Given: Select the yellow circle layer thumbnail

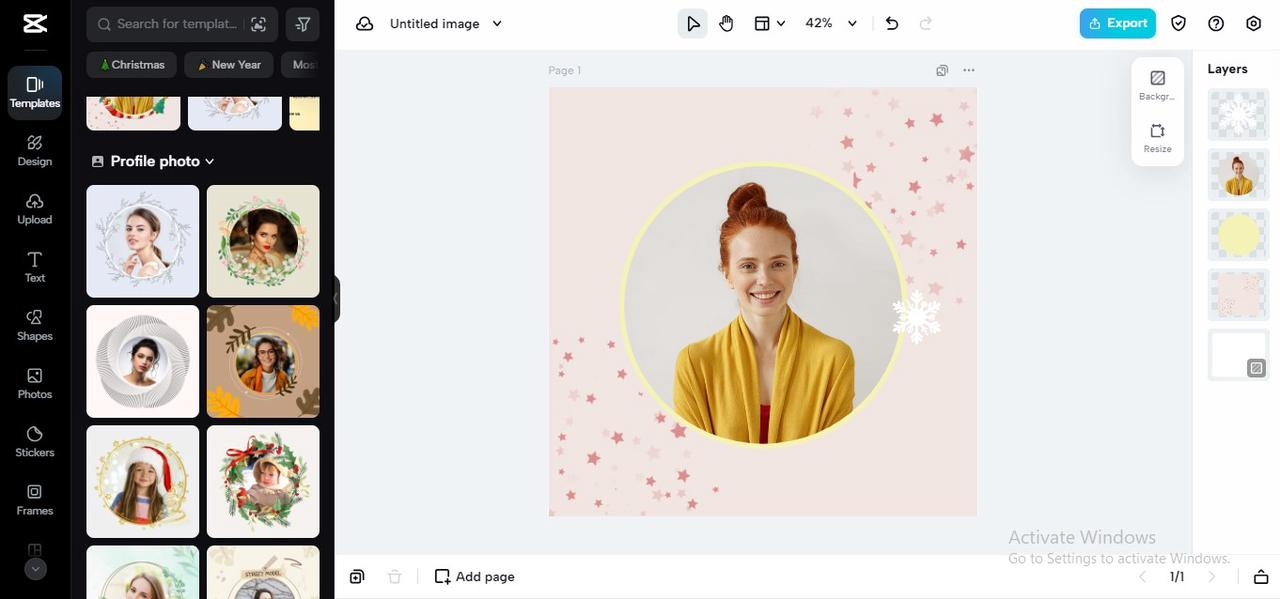Looking at the screenshot, I should [1238, 235].
